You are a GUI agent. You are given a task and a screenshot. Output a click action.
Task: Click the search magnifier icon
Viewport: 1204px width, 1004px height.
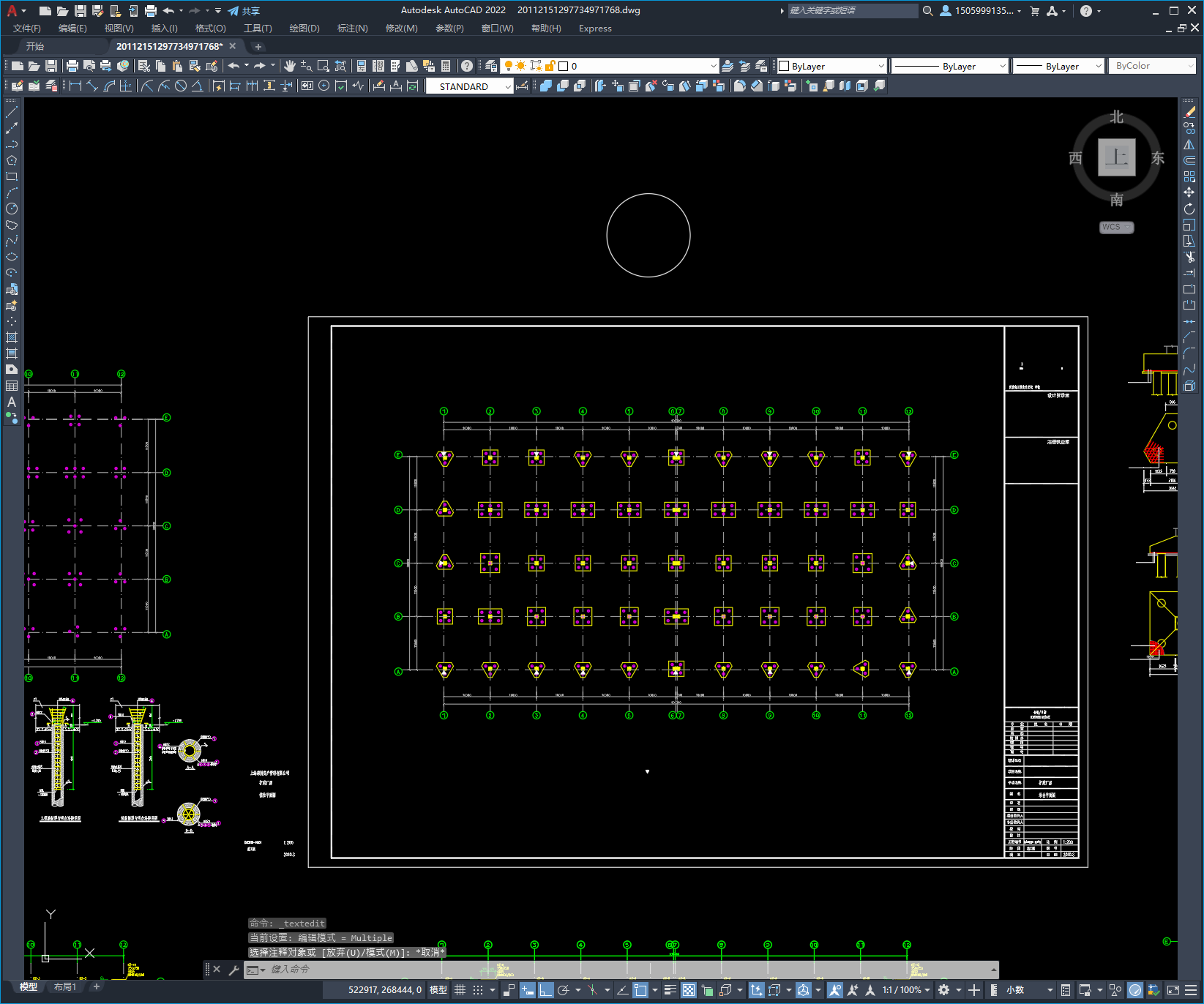click(928, 10)
